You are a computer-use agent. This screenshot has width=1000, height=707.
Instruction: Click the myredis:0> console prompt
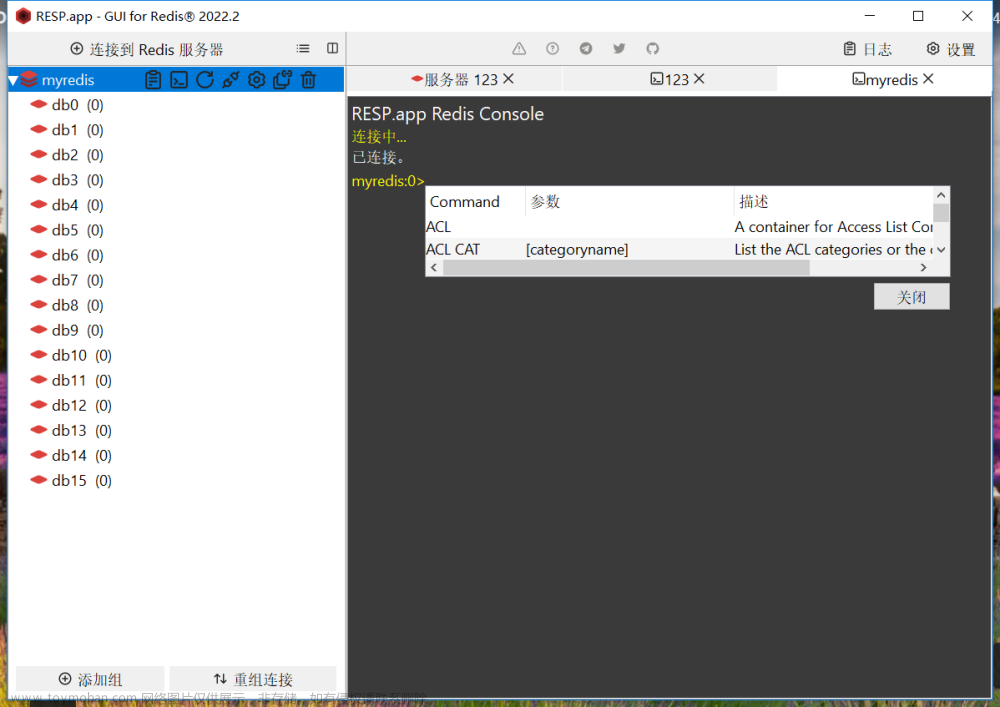coord(388,181)
